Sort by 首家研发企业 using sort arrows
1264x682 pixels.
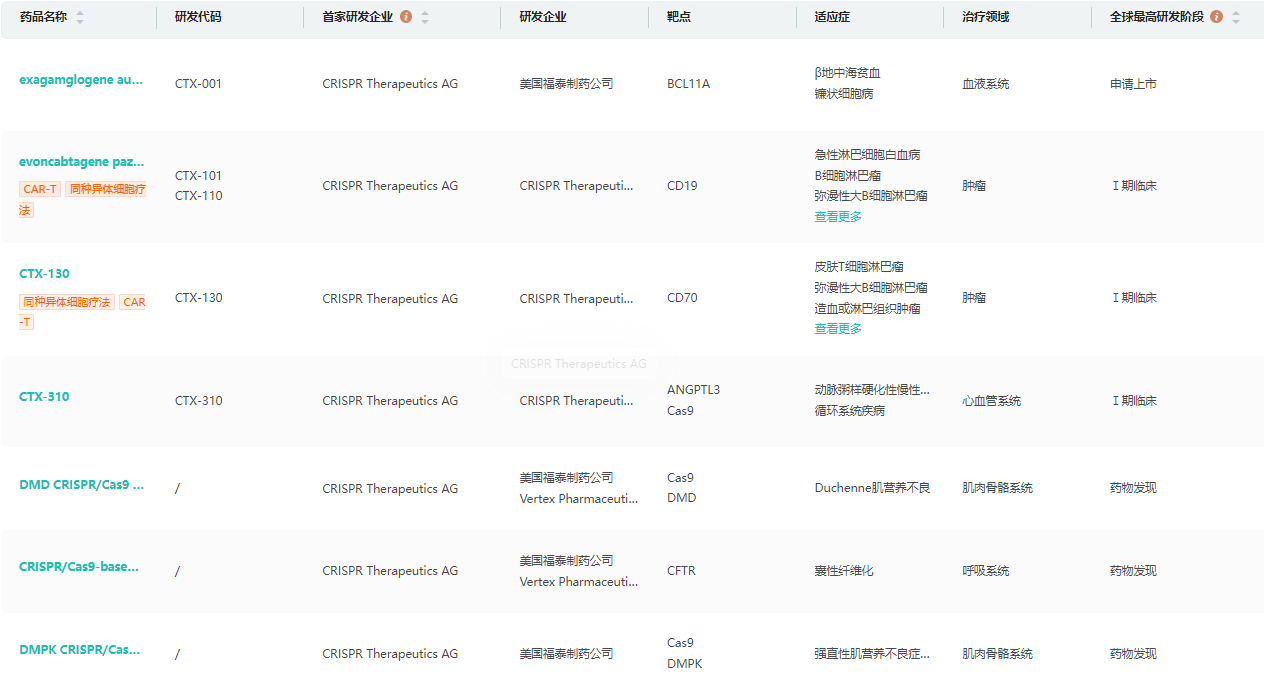(425, 18)
